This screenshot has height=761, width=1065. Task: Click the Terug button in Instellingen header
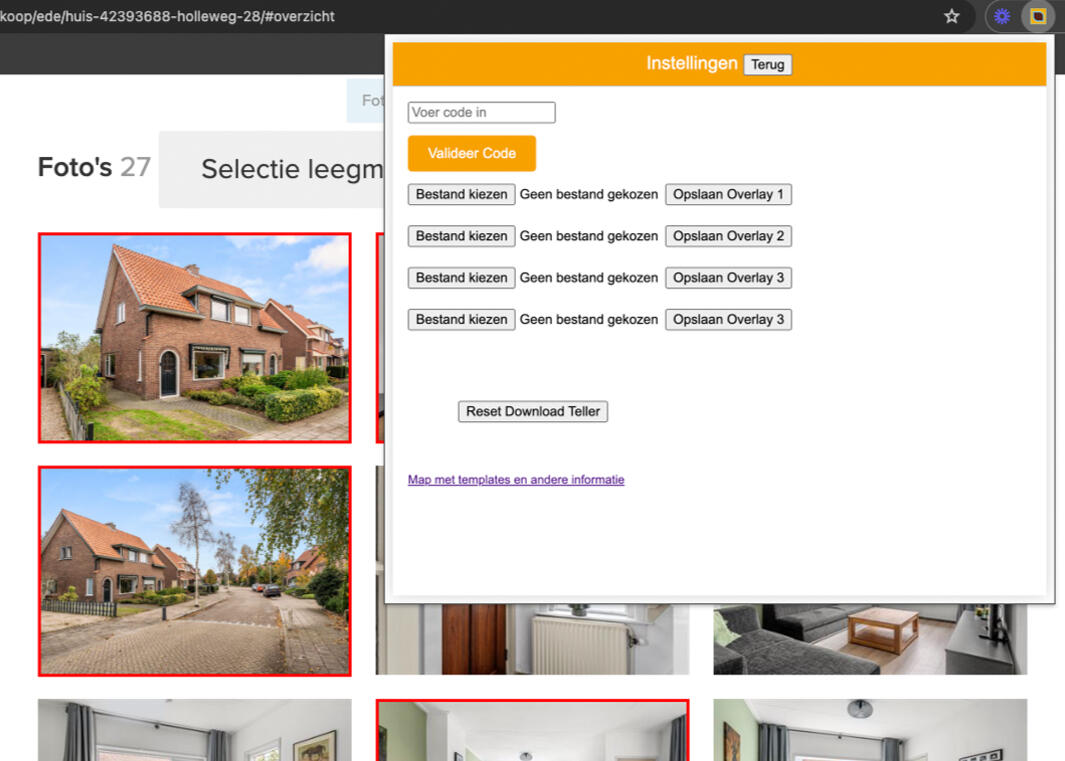767,64
